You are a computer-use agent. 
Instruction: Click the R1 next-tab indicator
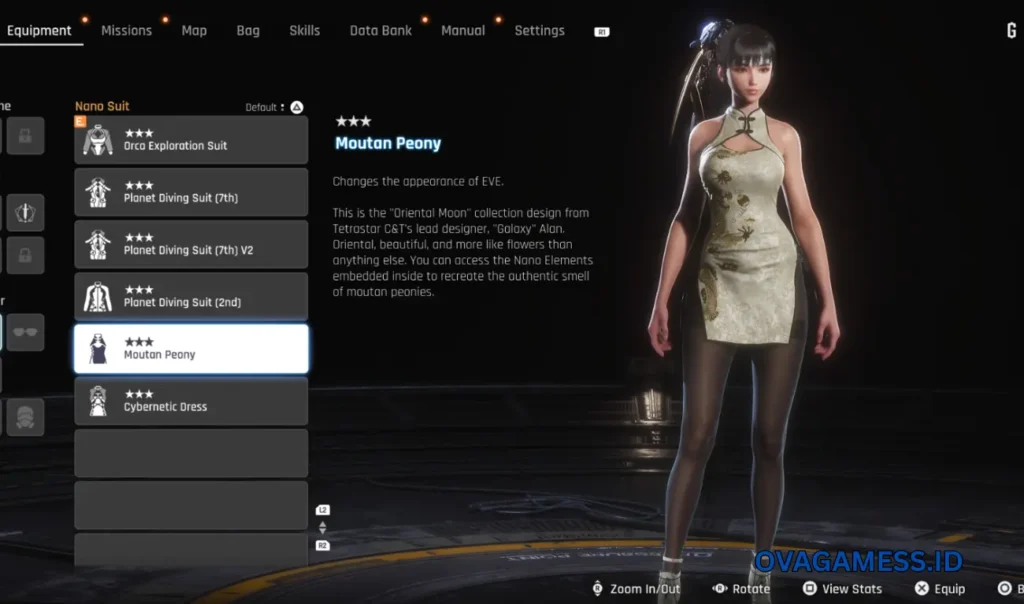pyautogui.click(x=602, y=32)
